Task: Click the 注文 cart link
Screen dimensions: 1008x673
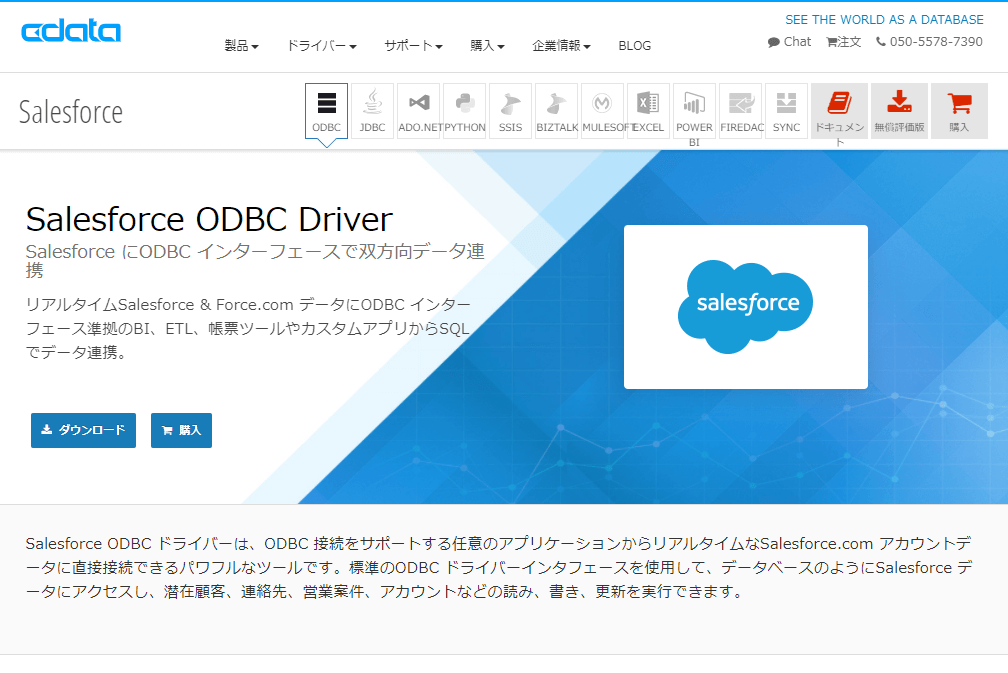Action: tap(843, 42)
